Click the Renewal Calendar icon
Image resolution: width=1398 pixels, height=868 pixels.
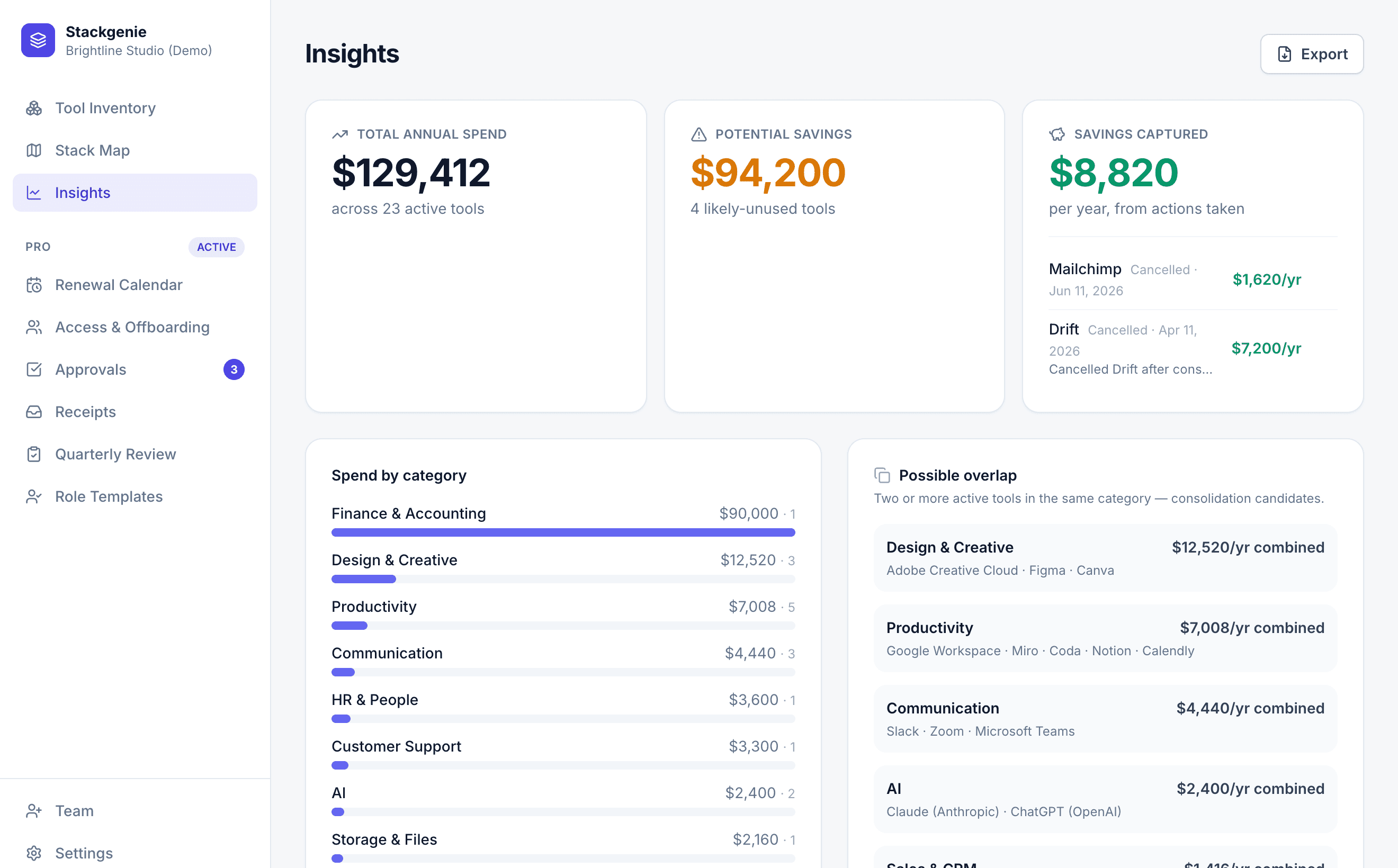point(34,285)
